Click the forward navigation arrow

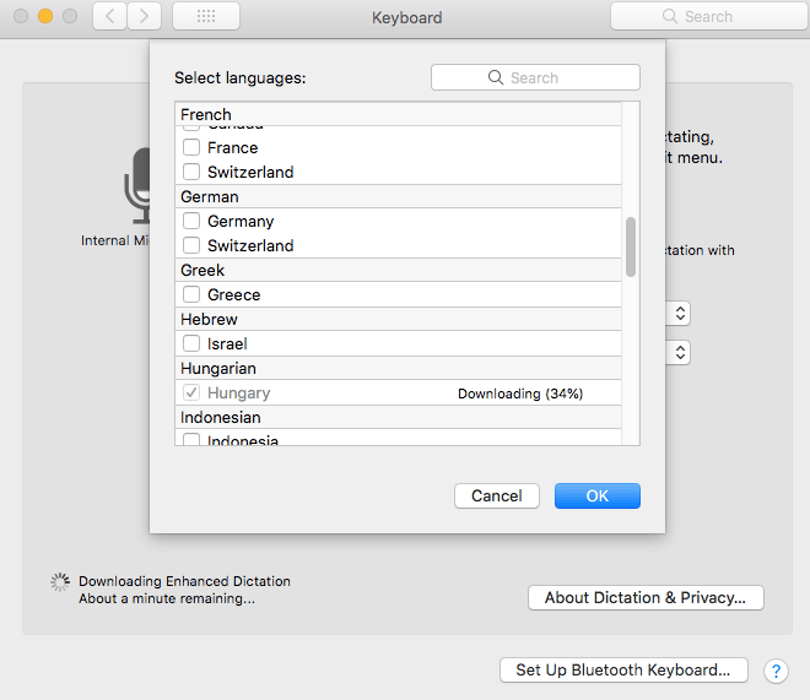tap(144, 17)
